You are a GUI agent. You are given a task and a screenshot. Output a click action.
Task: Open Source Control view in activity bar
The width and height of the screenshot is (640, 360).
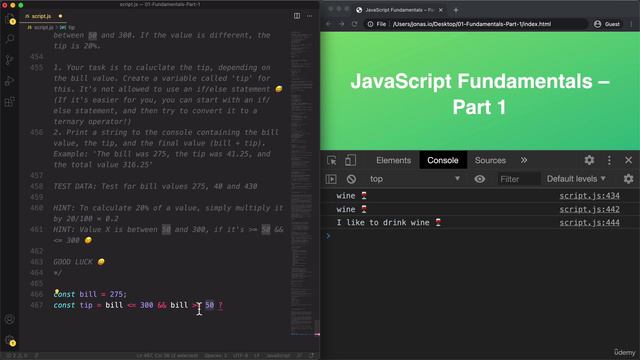point(10,60)
